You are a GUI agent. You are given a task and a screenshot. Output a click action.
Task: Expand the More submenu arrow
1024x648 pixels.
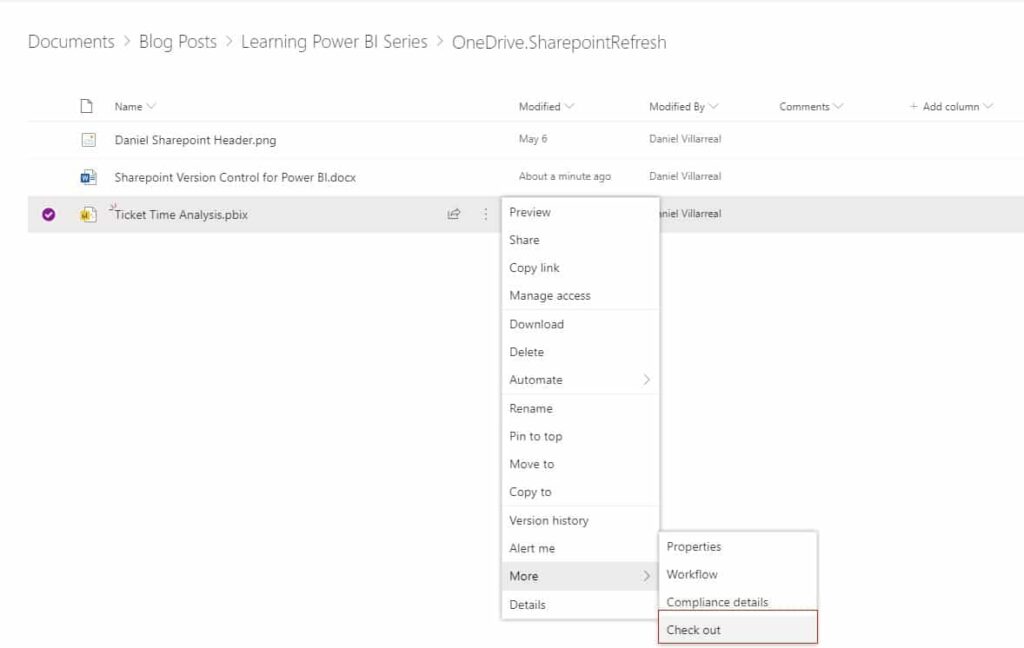(x=646, y=575)
